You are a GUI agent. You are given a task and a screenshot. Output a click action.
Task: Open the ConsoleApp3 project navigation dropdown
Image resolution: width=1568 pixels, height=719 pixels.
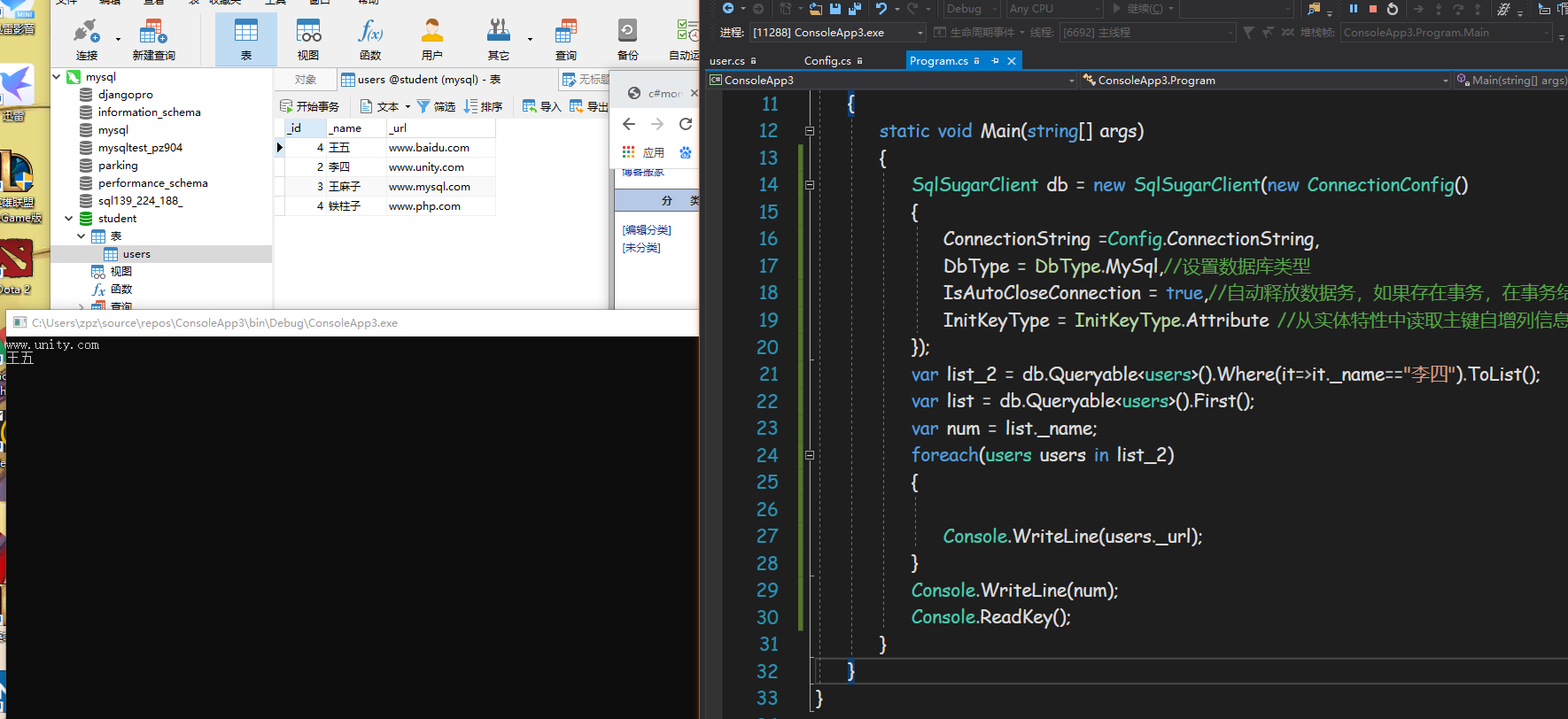892,80
